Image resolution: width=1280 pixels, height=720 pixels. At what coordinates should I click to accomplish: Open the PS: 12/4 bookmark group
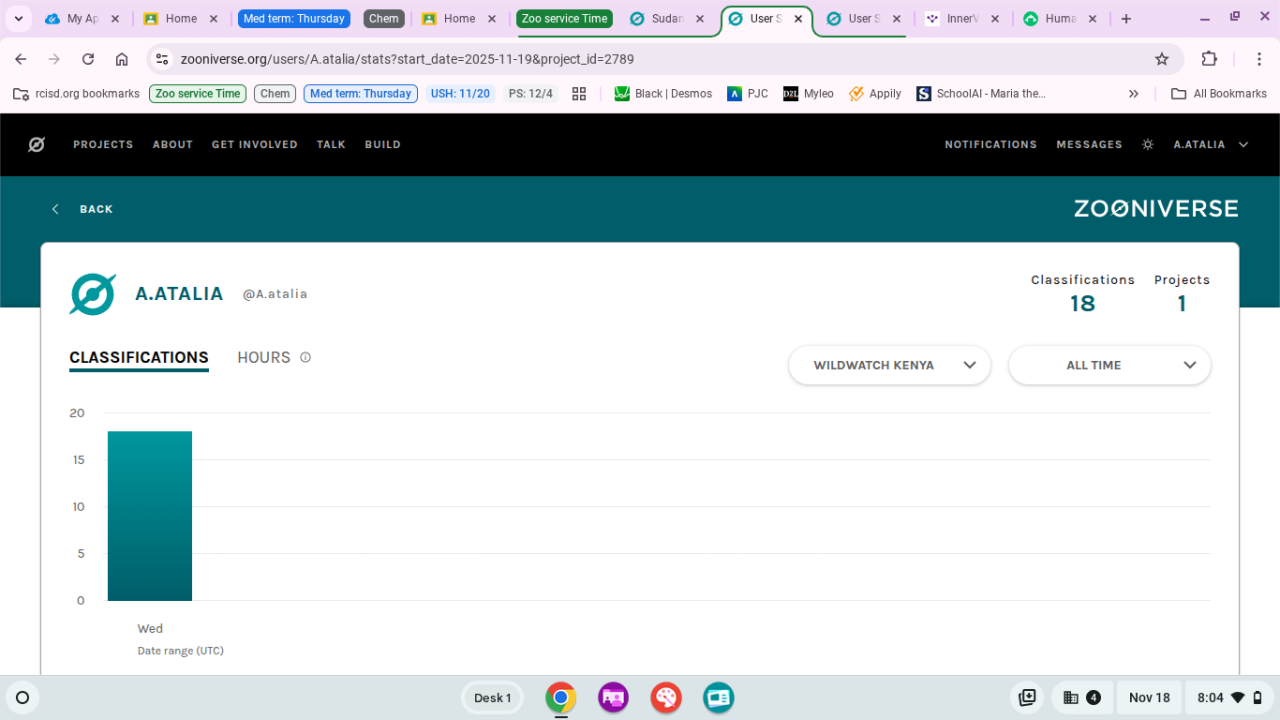pyautogui.click(x=530, y=94)
